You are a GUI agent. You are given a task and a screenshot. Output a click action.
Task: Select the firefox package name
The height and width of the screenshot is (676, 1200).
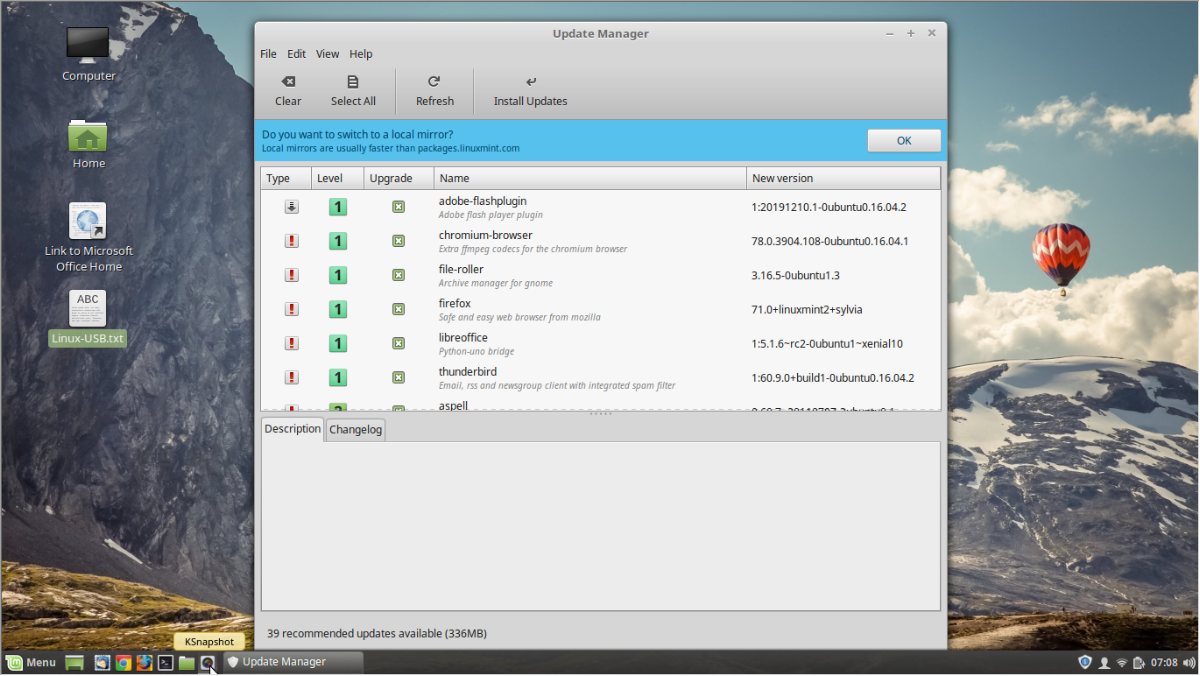454,303
